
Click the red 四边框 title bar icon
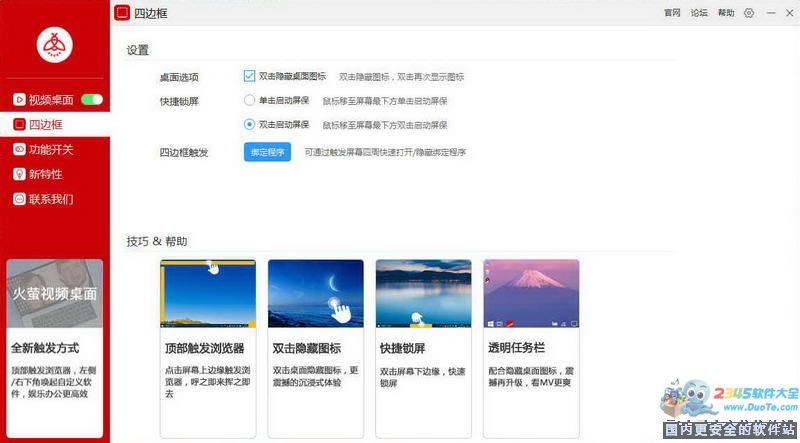coord(122,13)
